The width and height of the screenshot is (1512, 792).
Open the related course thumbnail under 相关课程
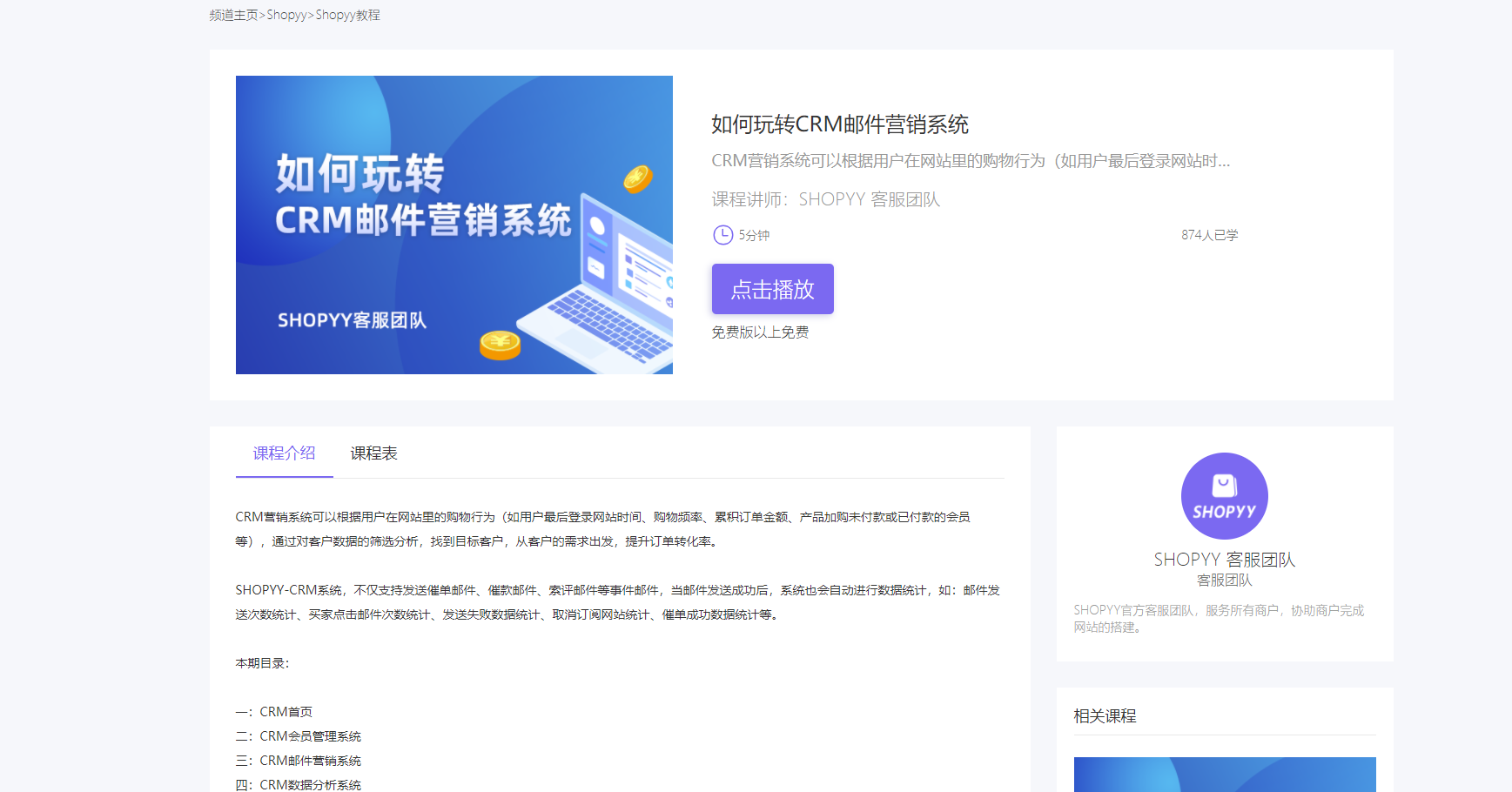click(x=1225, y=775)
